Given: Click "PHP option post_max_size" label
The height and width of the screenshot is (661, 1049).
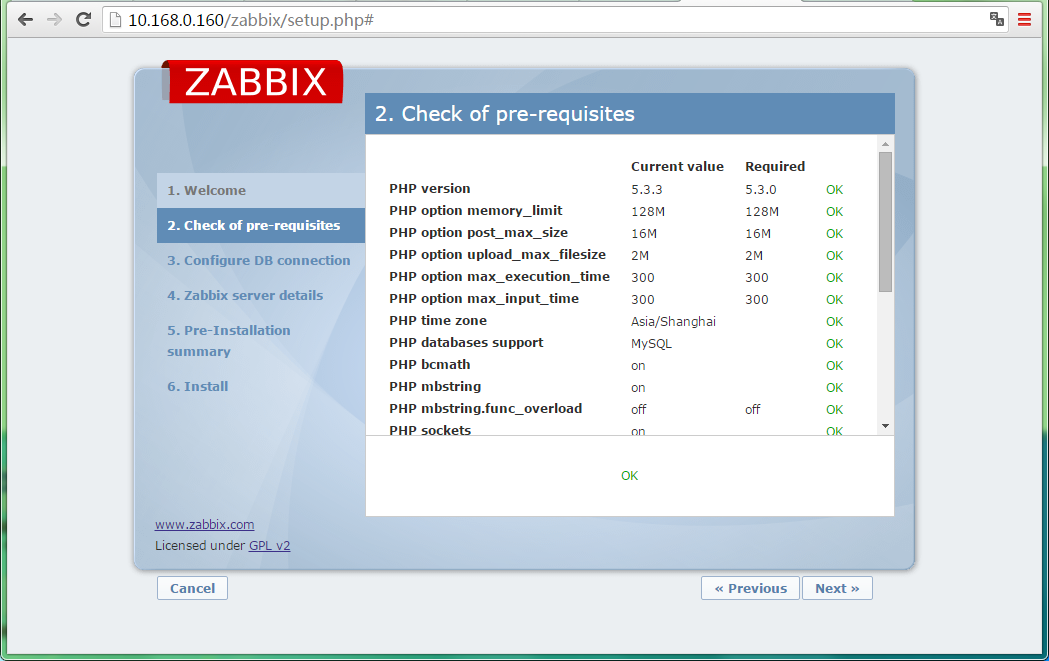Looking at the screenshot, I should pyautogui.click(x=478, y=233).
